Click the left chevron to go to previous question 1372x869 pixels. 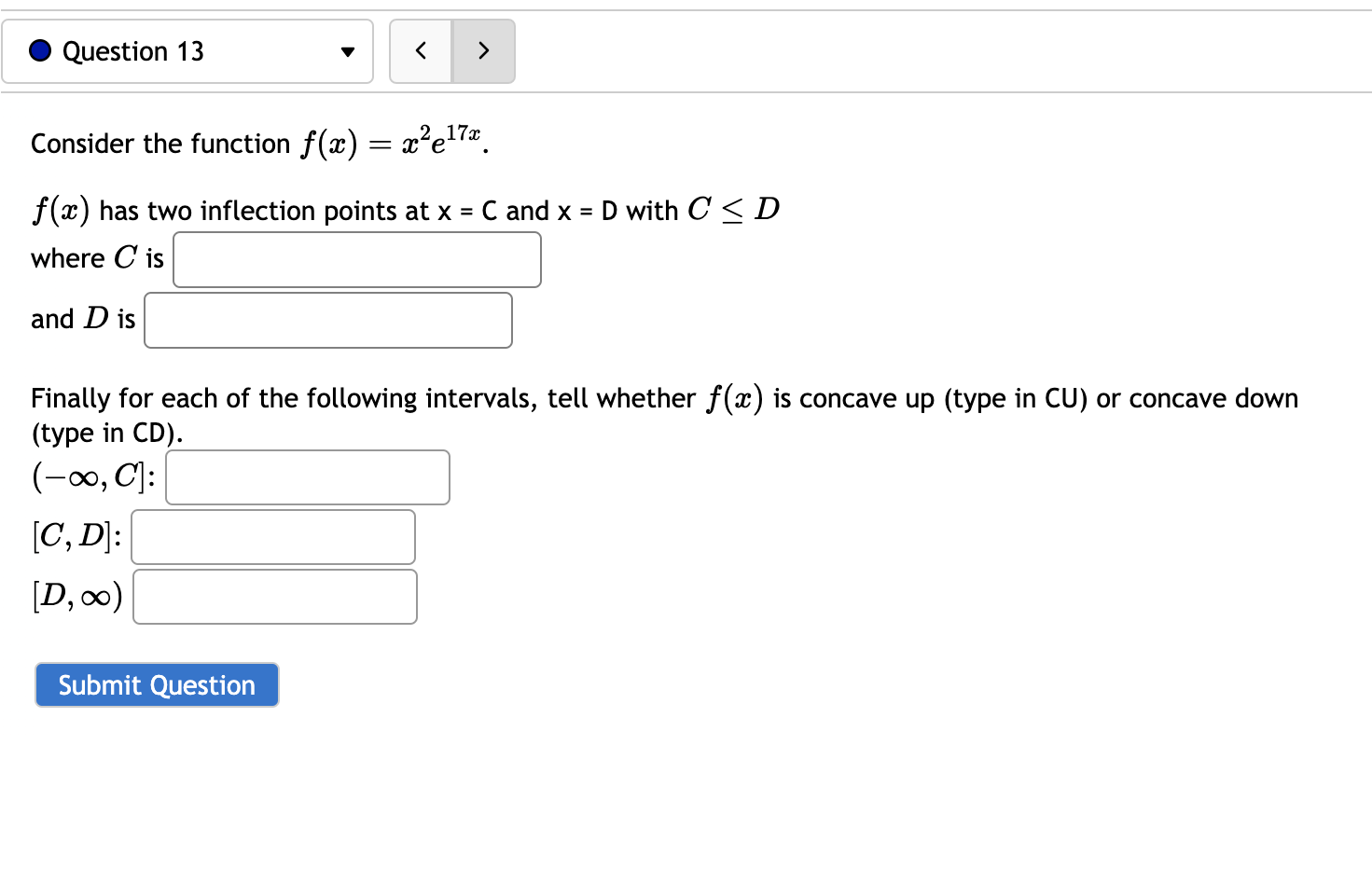421,51
